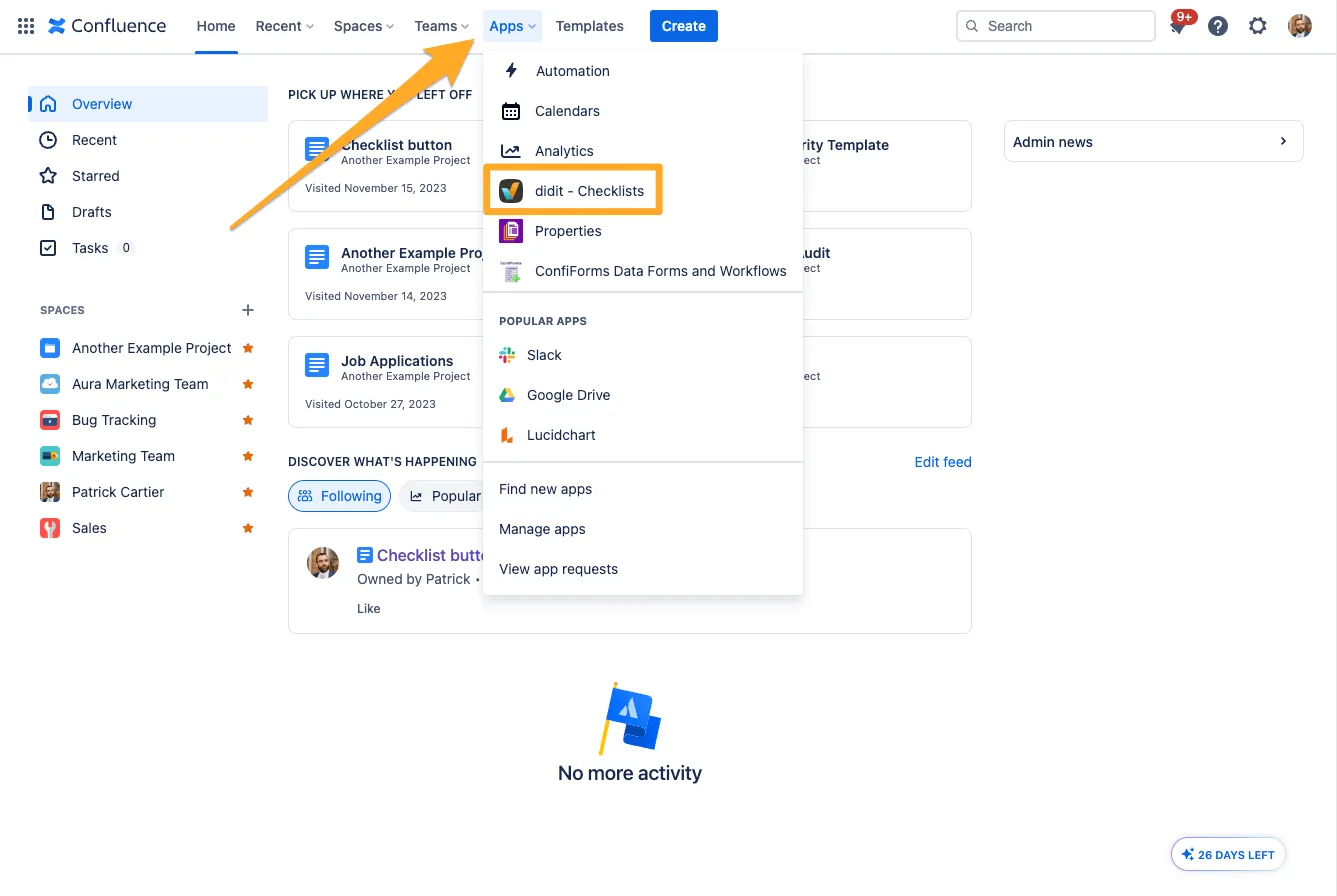Expand the Spaces dropdown menu
Viewport: 1337px width, 896px height.
pos(363,26)
